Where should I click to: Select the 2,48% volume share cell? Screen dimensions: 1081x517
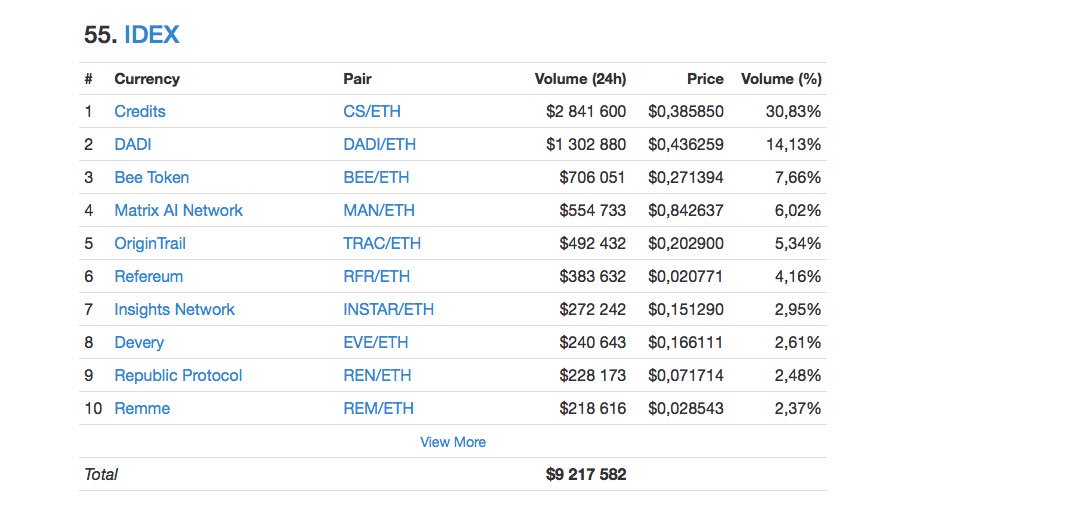click(798, 376)
